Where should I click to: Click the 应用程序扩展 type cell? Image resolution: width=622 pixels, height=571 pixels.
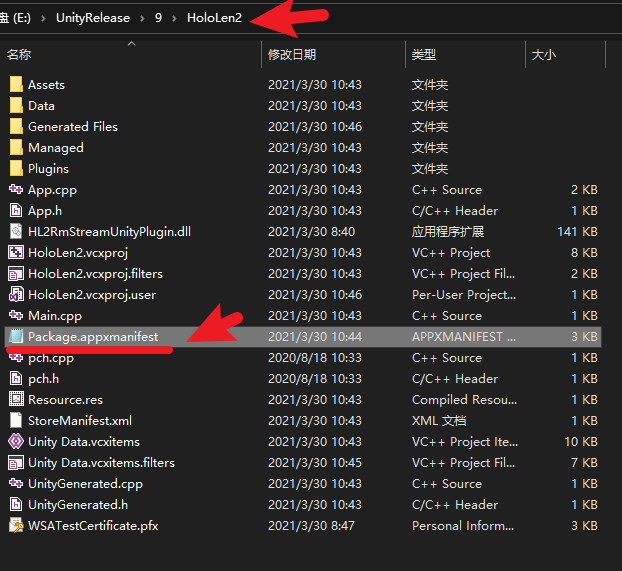click(447, 231)
